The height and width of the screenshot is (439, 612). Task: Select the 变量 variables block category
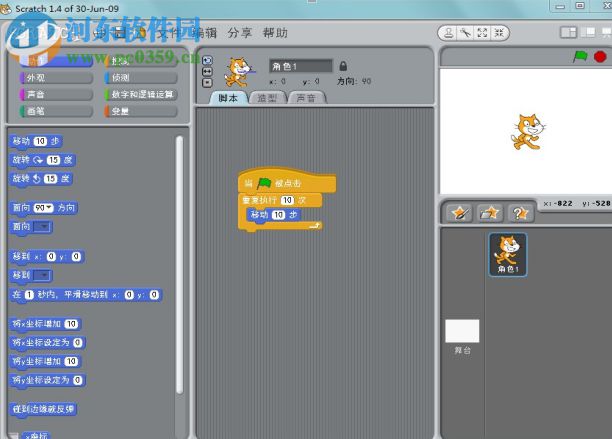141,111
